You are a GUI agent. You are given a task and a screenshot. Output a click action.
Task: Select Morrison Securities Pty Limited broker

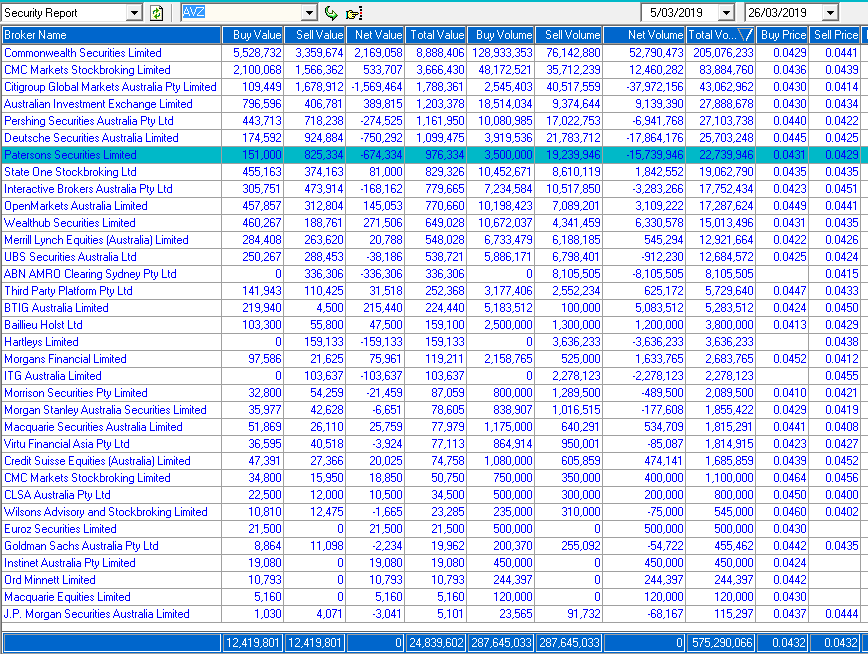click(76, 393)
